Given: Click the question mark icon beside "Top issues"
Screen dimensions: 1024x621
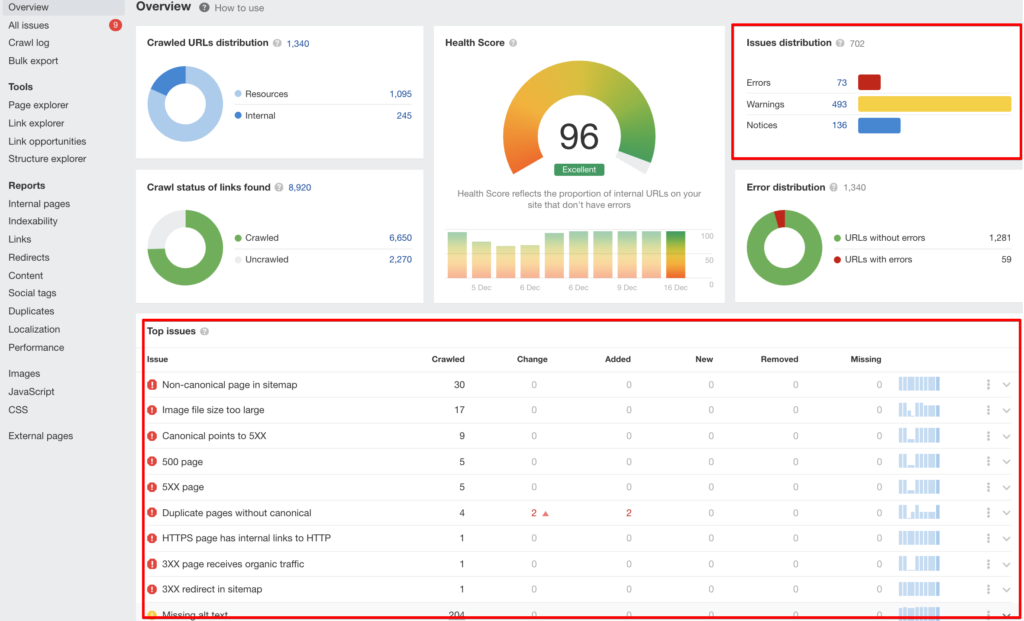Looking at the screenshot, I should [x=205, y=331].
